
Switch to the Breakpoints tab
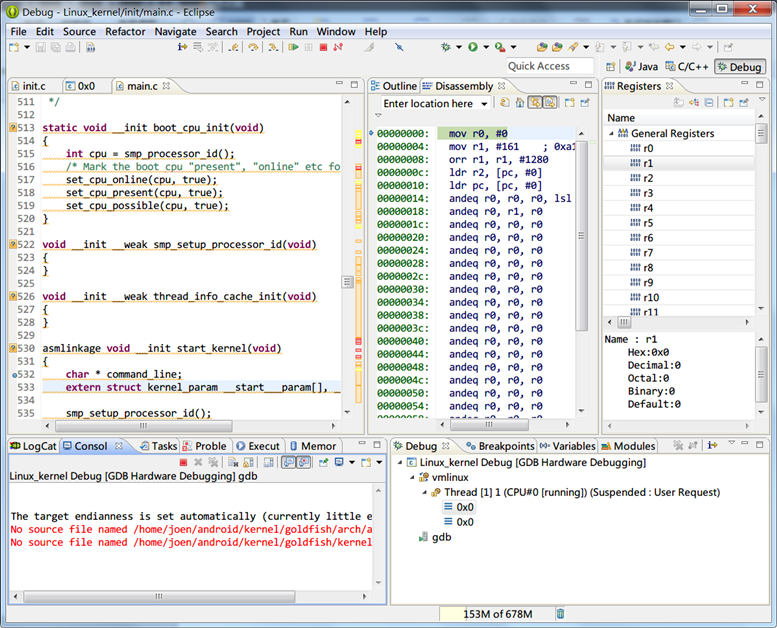500,446
